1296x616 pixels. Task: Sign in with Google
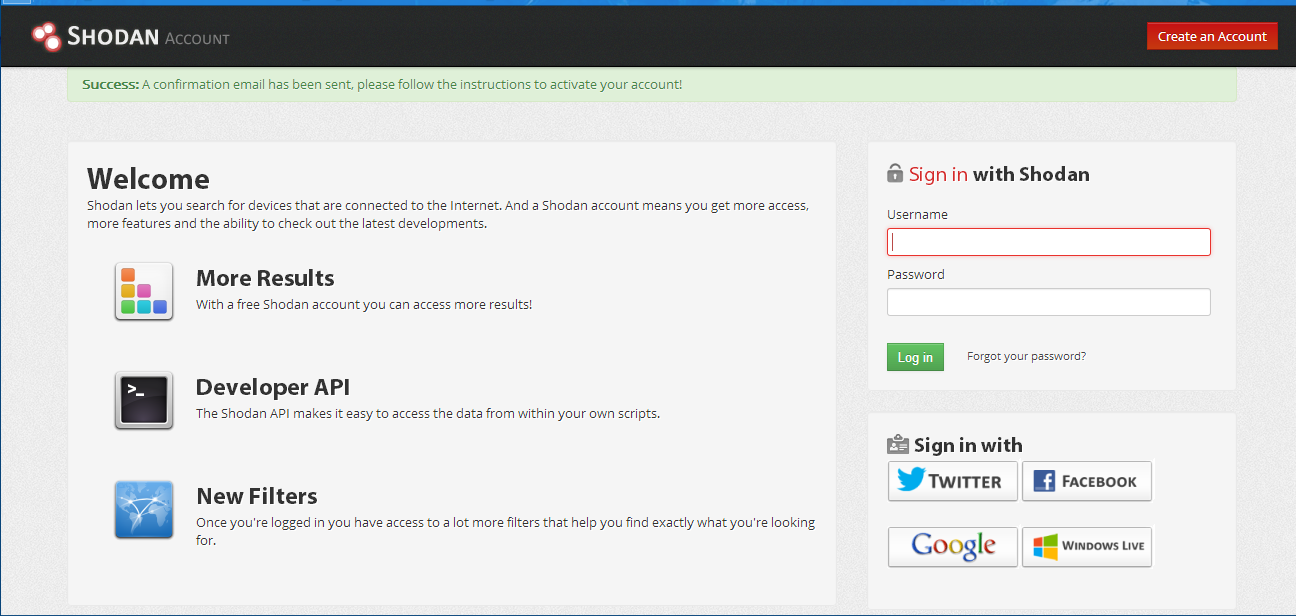pyautogui.click(x=953, y=547)
